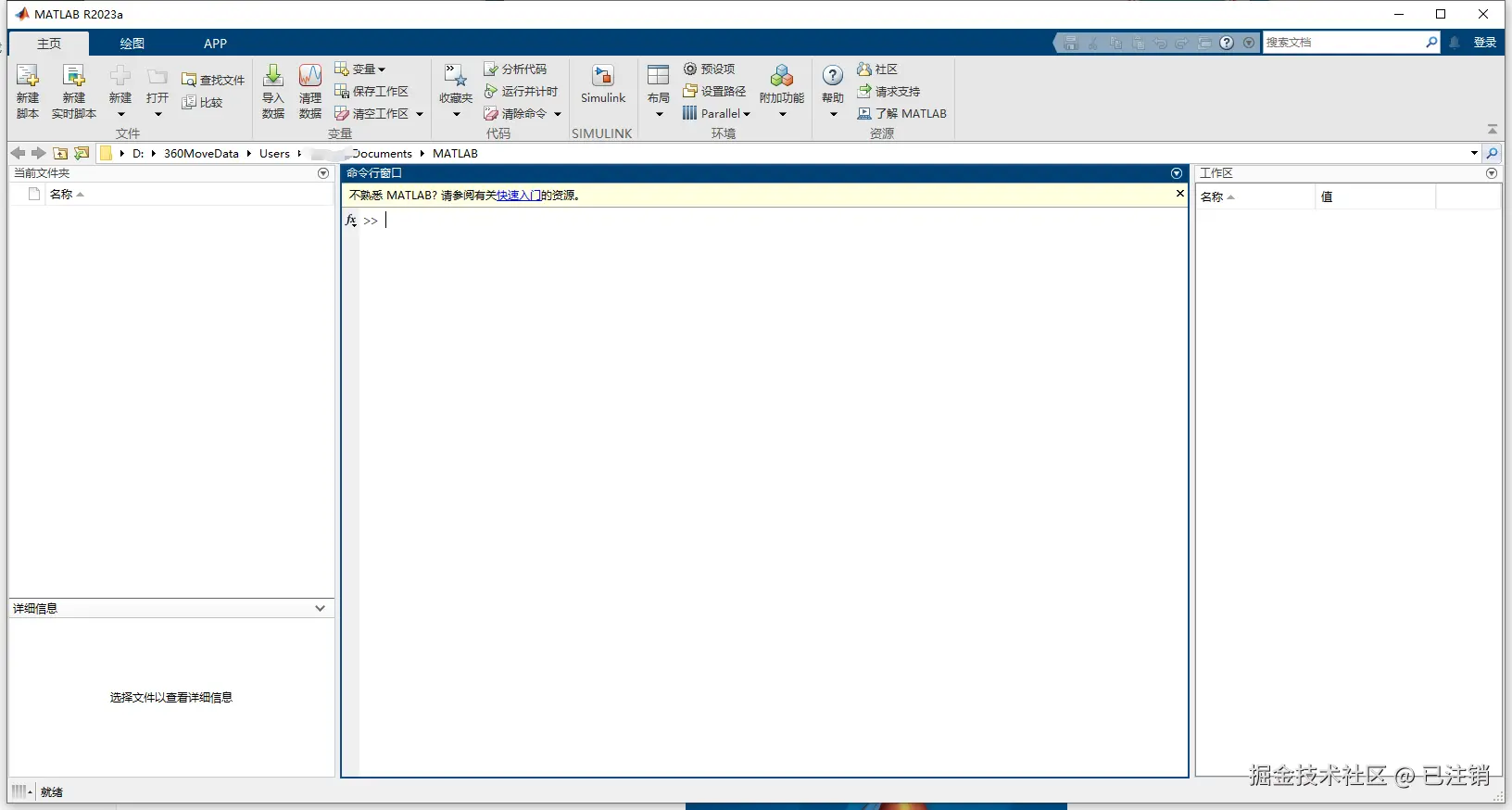
Task: Open the address bar path history dropdown
Action: click(1474, 153)
